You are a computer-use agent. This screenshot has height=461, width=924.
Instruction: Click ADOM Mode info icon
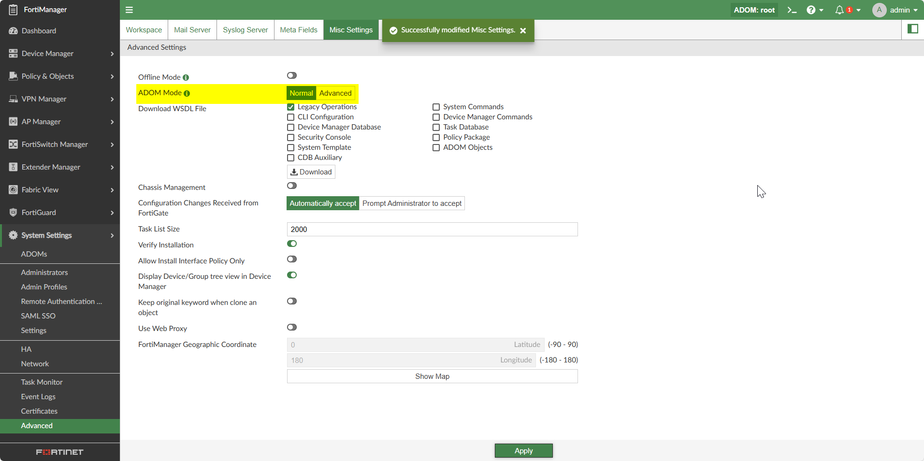click(x=187, y=93)
